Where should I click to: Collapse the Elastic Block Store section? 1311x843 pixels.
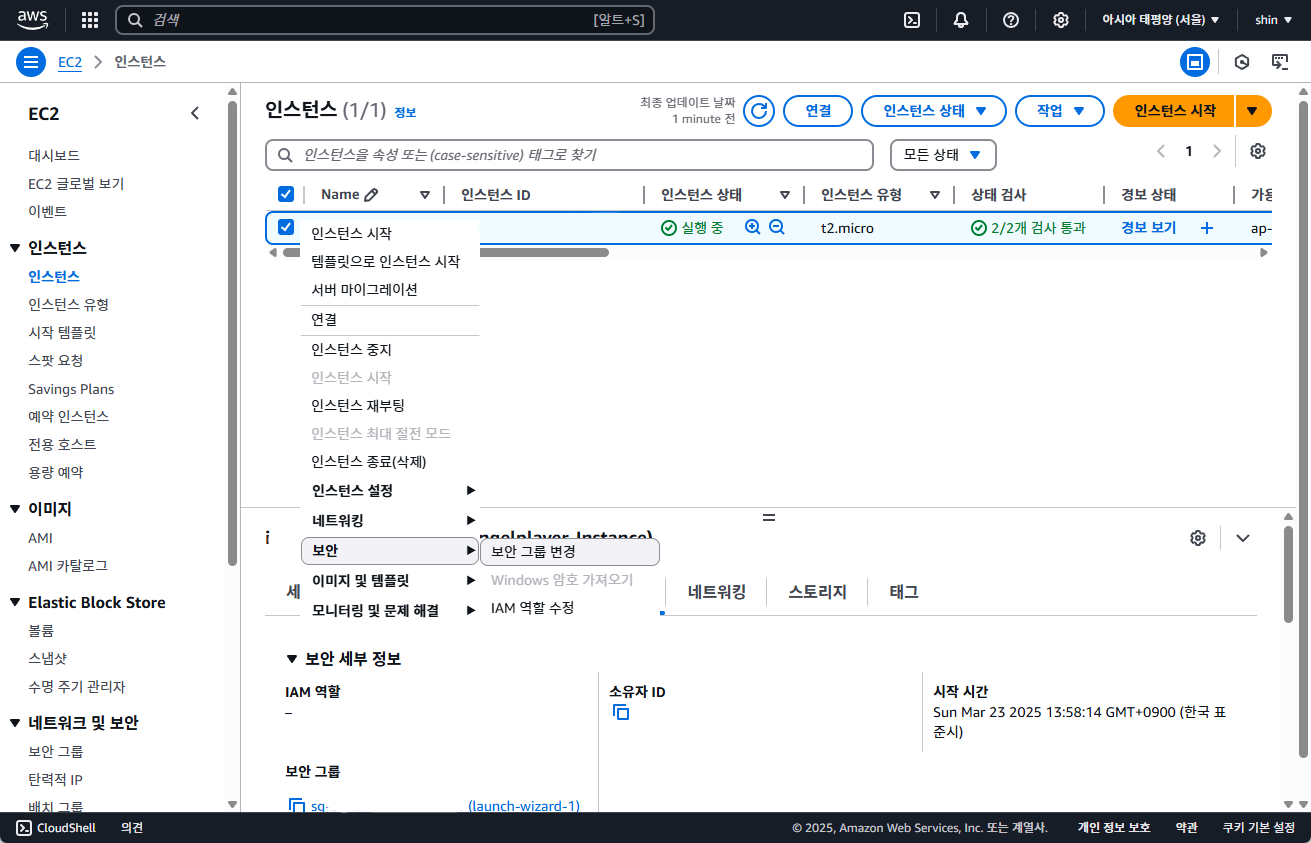(15, 602)
